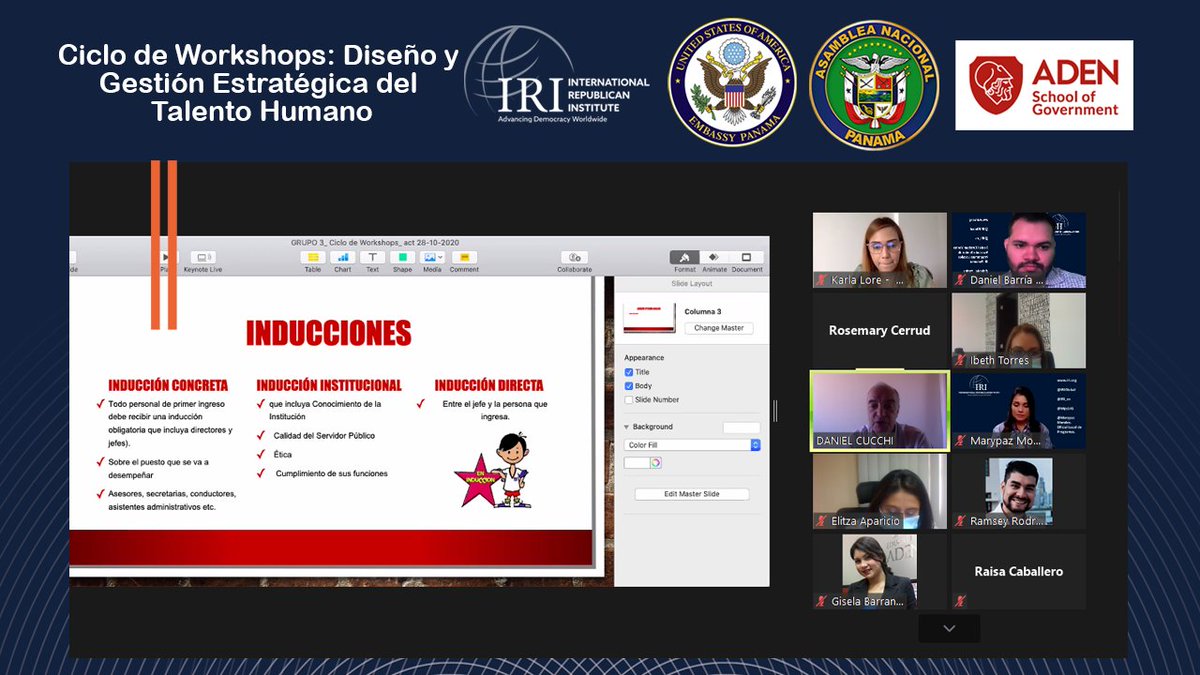Click the 'Cumplimiento de sus funciones' bullet
The height and width of the screenshot is (675, 1200).
(331, 473)
